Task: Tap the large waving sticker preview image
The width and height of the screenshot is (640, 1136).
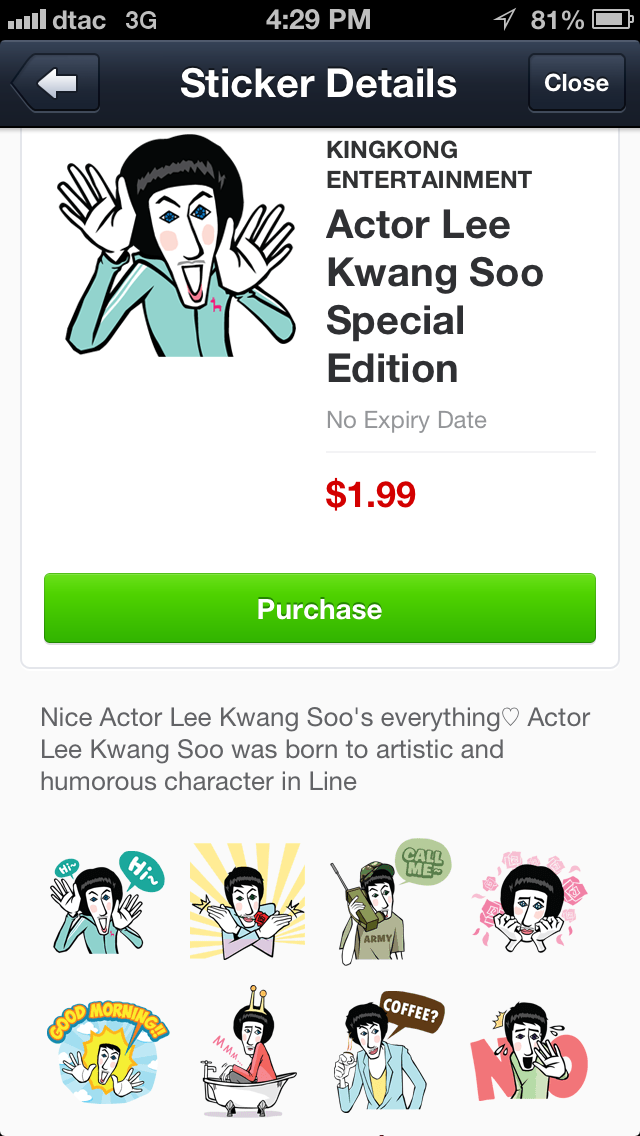Action: [176, 248]
